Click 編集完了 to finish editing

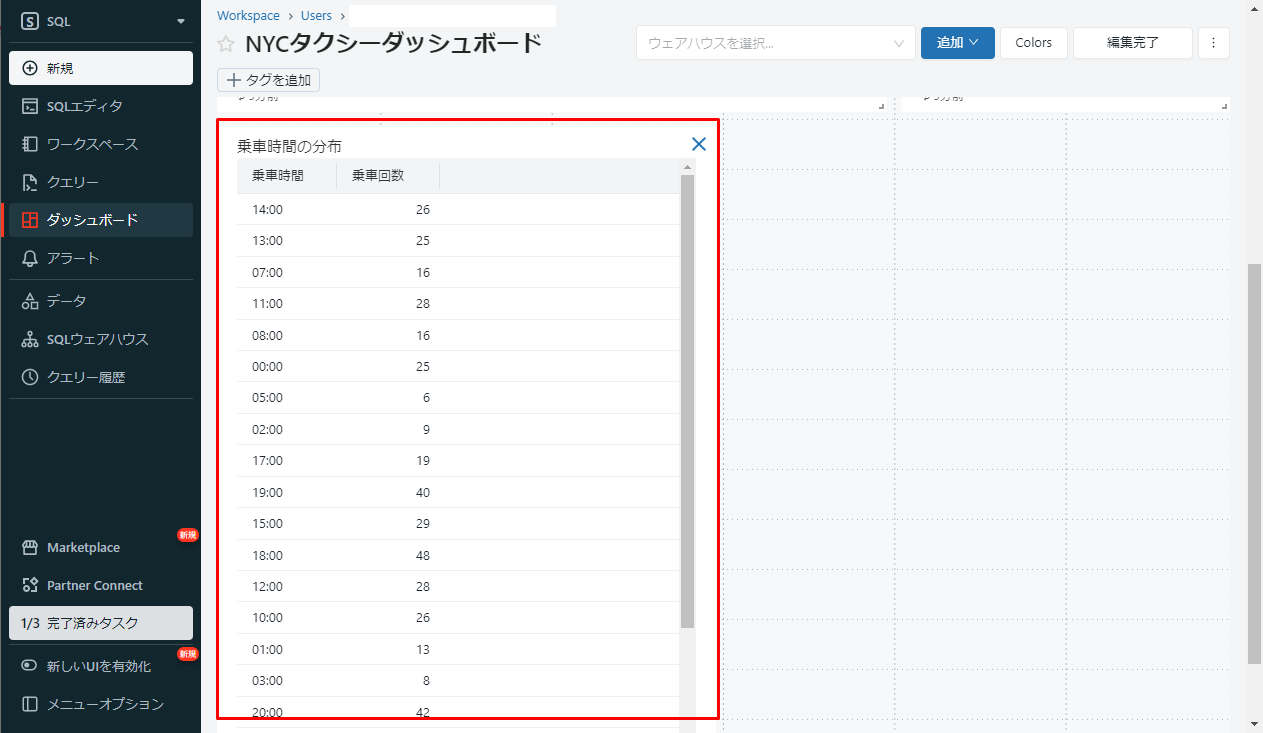coord(1132,43)
